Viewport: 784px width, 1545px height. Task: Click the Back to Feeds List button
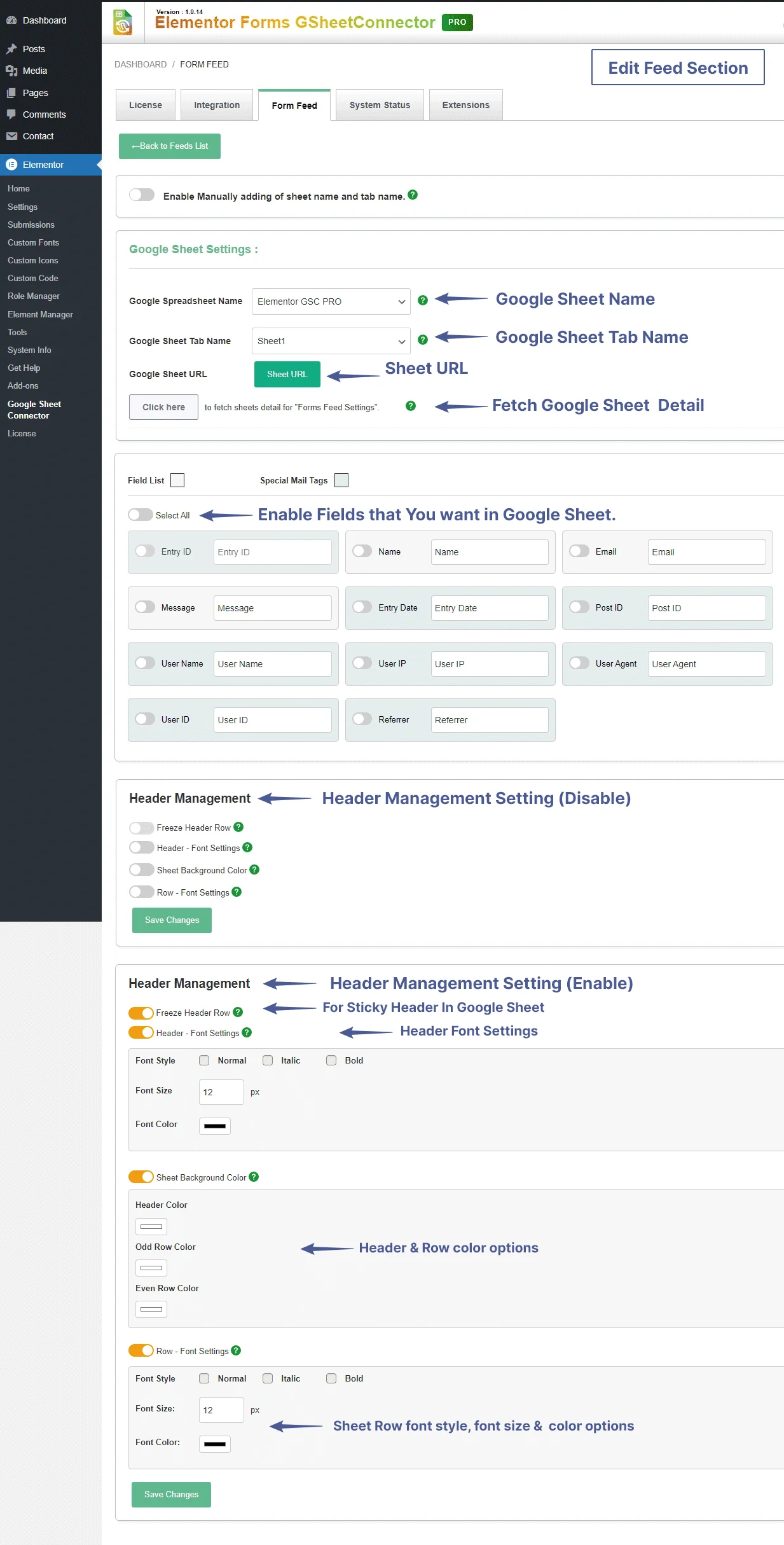pos(170,146)
